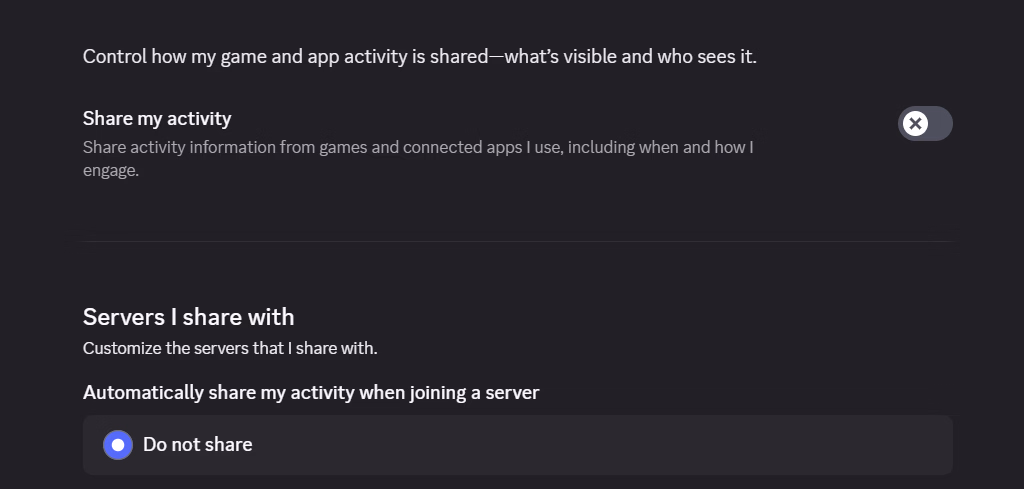Click the "Servers I share with" heading
Screen dimensions: 1024x489
pyautogui.click(x=188, y=317)
